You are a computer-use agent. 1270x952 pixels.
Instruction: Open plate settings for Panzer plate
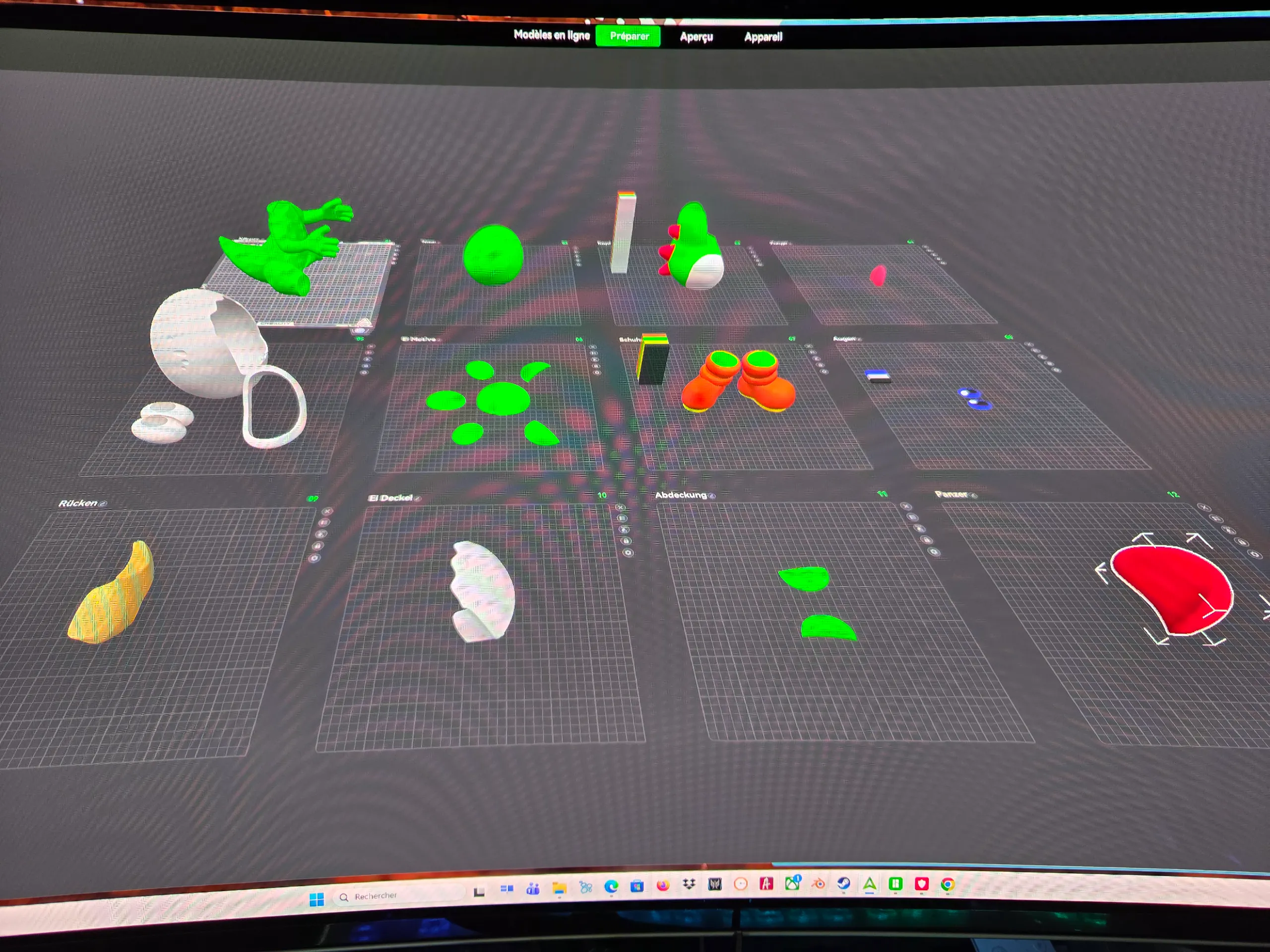tap(1255, 554)
